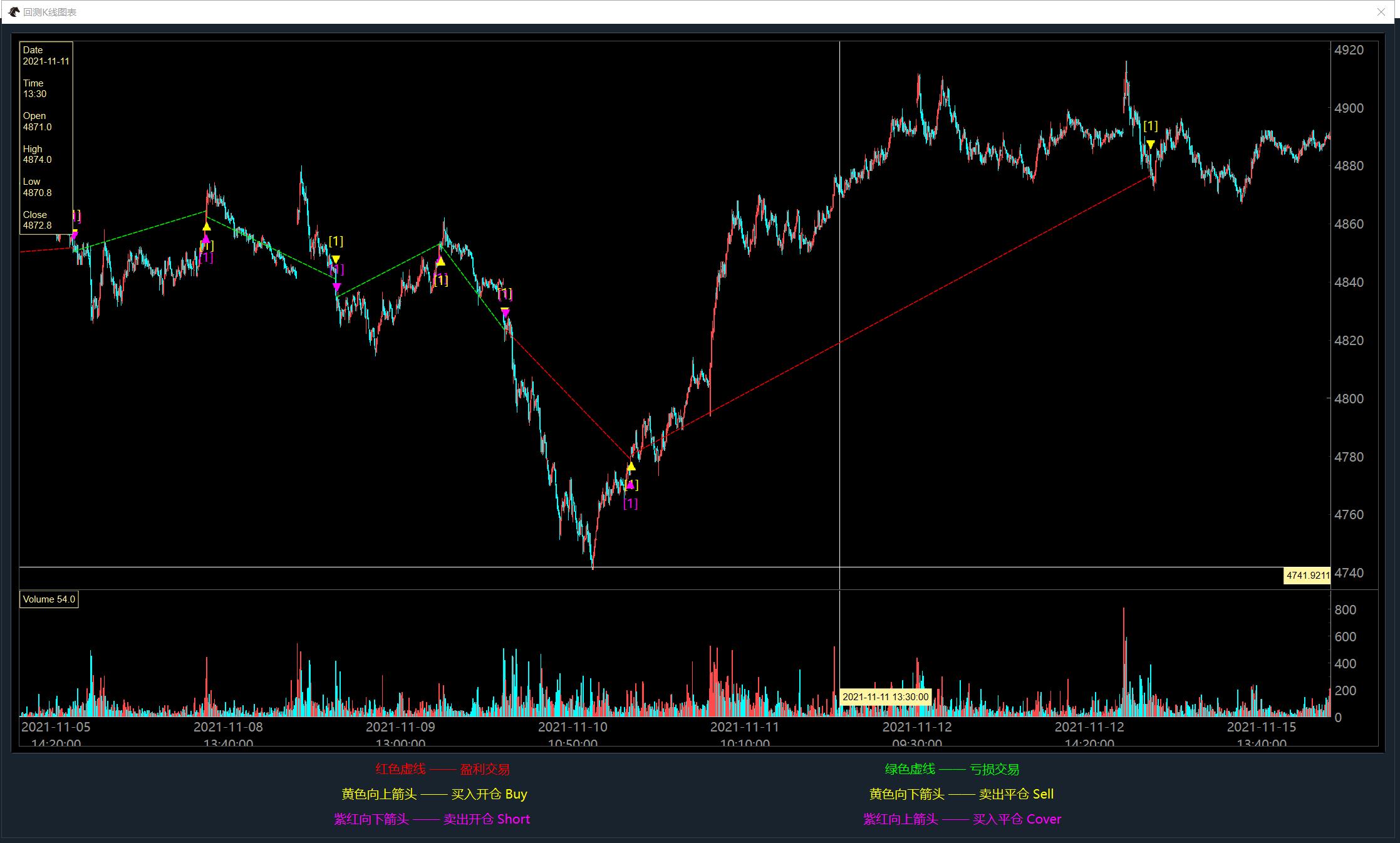Click the red dashed line profit trade legend

tap(442, 769)
